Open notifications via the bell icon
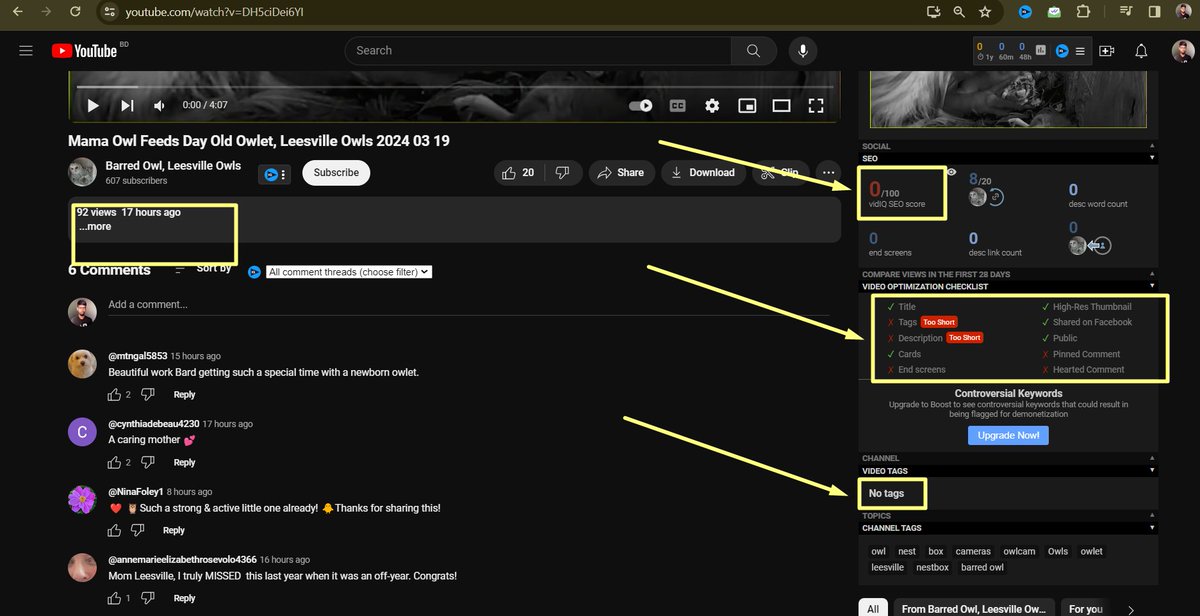 [1141, 50]
